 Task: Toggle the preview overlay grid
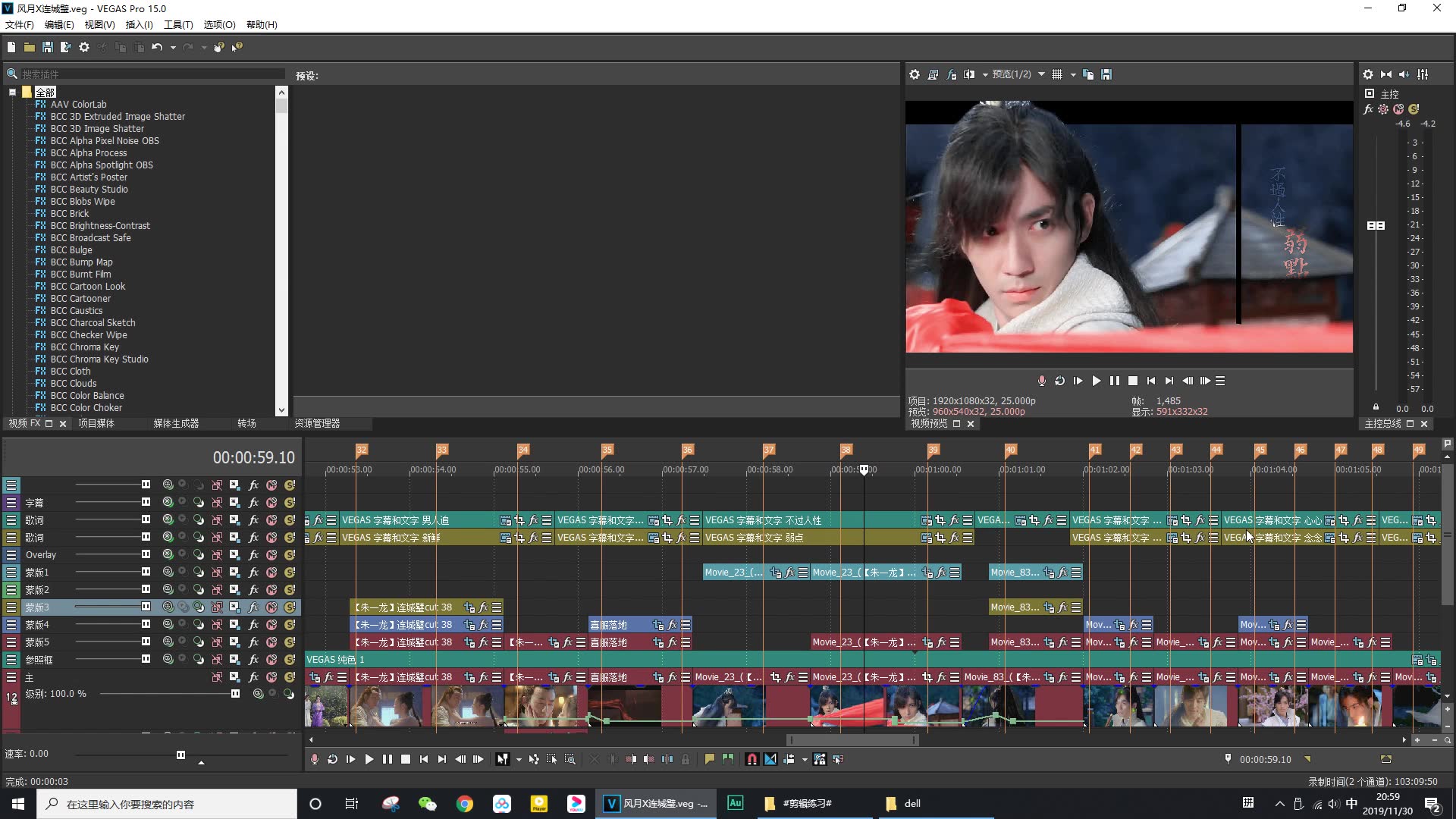(x=1057, y=74)
